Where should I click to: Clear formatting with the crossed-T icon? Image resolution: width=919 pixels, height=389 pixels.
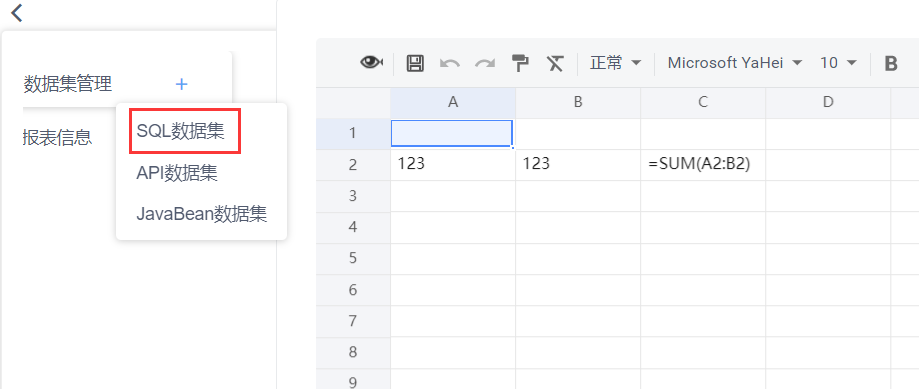(x=555, y=63)
